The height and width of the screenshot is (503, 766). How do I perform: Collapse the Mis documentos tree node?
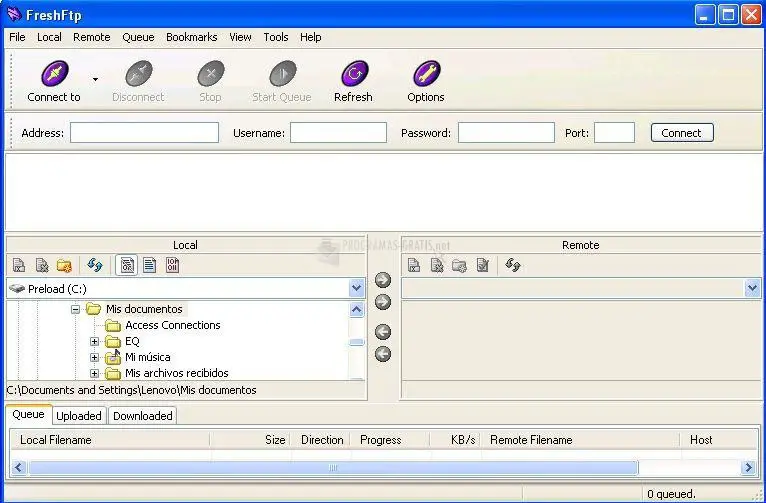(x=75, y=309)
